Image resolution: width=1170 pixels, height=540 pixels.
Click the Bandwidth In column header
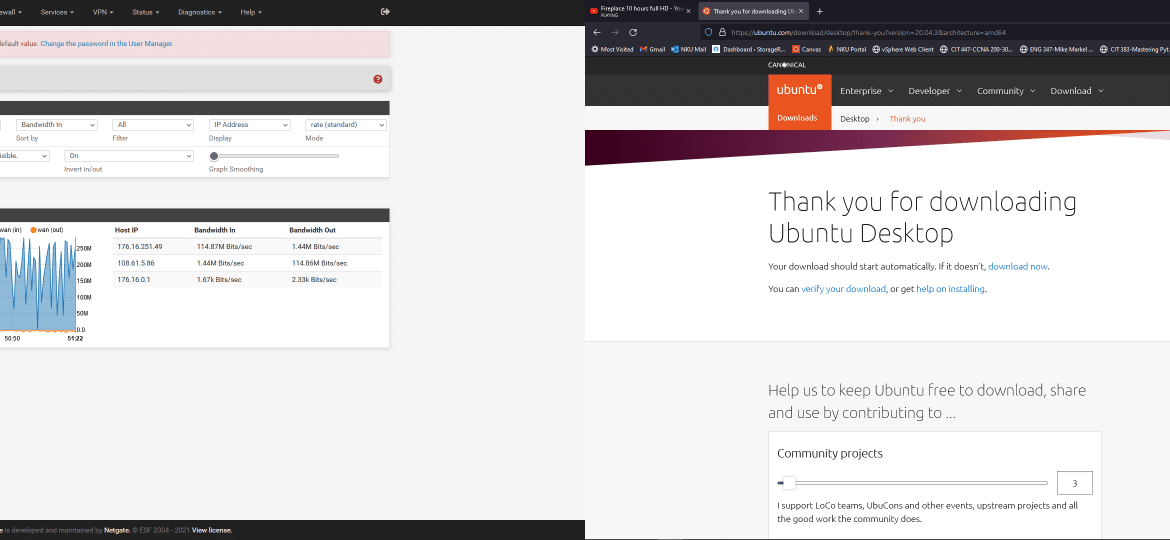(215, 230)
